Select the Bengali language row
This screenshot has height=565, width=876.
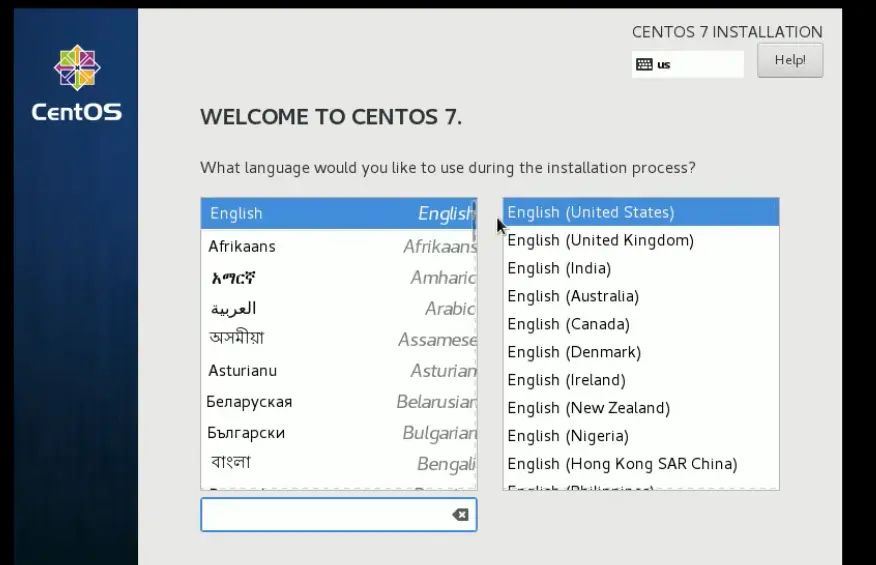[x=339, y=463]
